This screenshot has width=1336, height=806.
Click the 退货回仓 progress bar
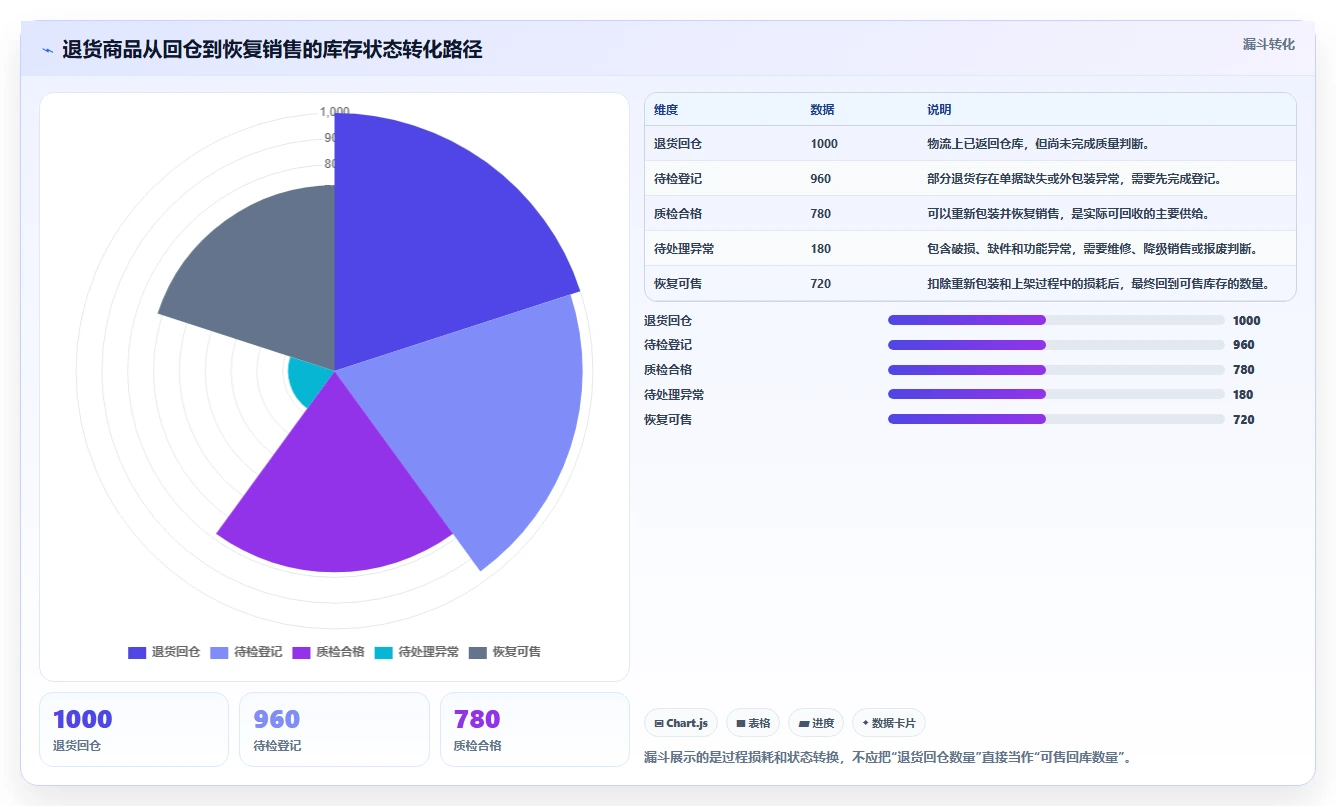[x=1056, y=320]
